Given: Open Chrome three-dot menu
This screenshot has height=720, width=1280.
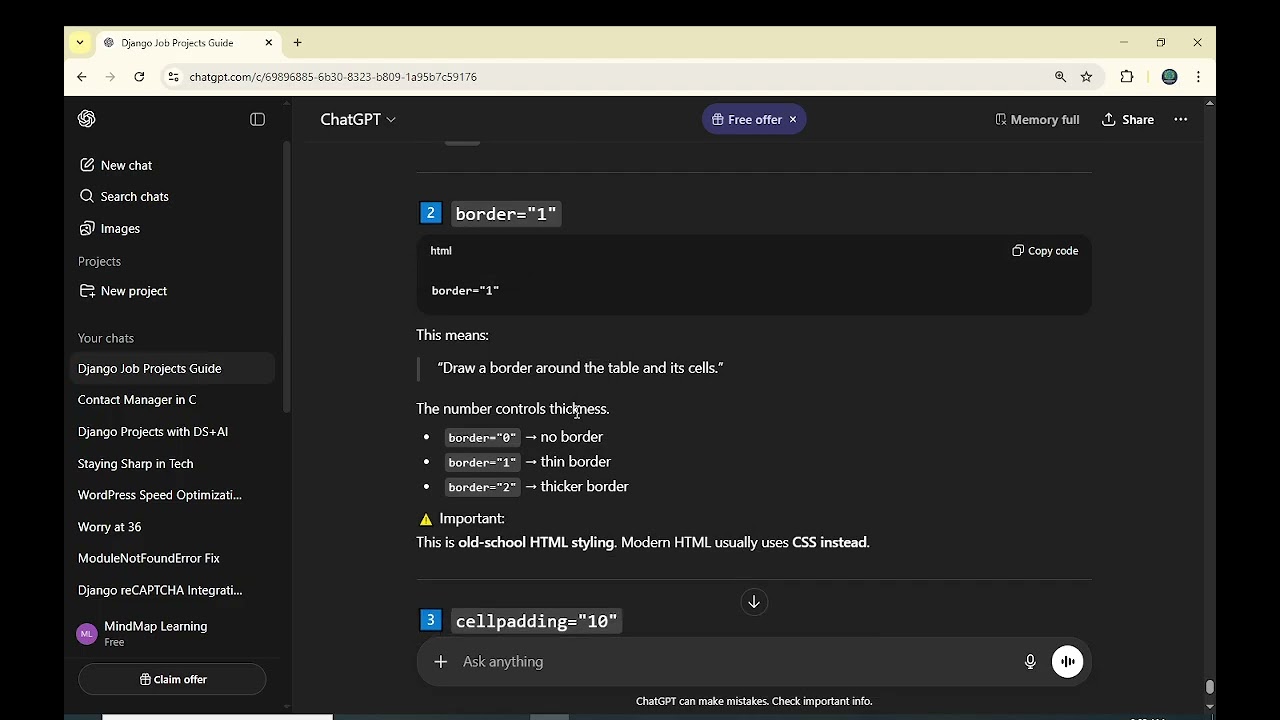Looking at the screenshot, I should coord(1198,77).
